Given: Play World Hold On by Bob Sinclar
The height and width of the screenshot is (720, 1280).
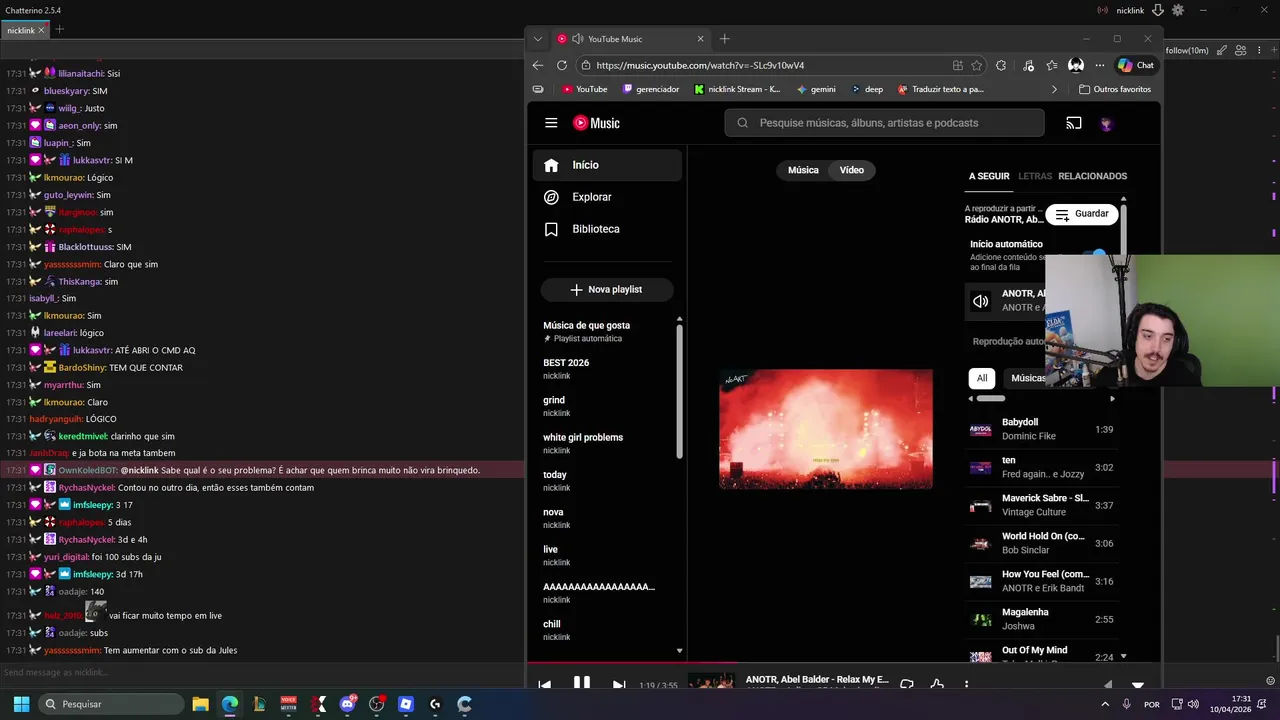Looking at the screenshot, I should tap(1042, 543).
